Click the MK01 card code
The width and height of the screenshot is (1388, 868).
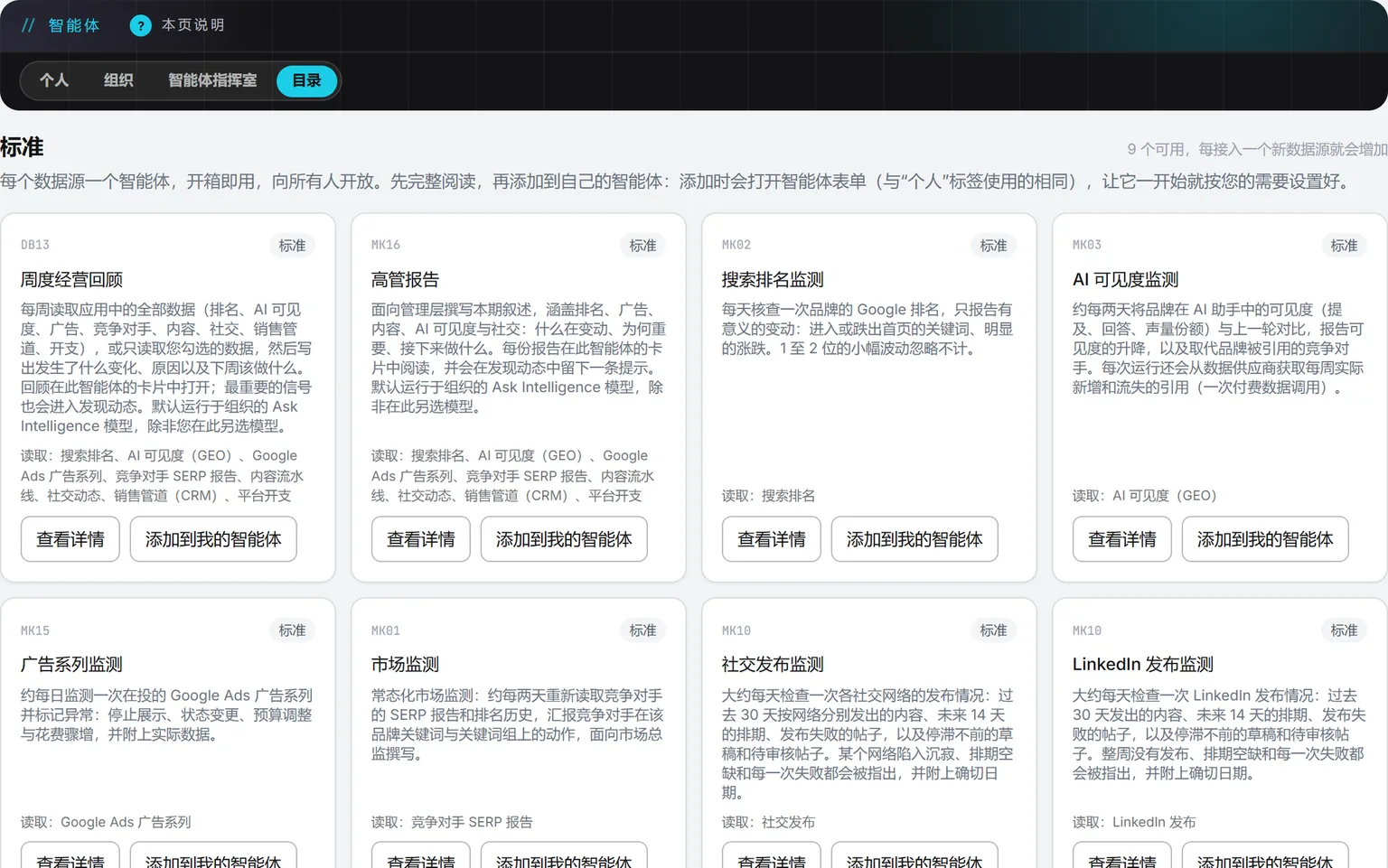pos(386,630)
